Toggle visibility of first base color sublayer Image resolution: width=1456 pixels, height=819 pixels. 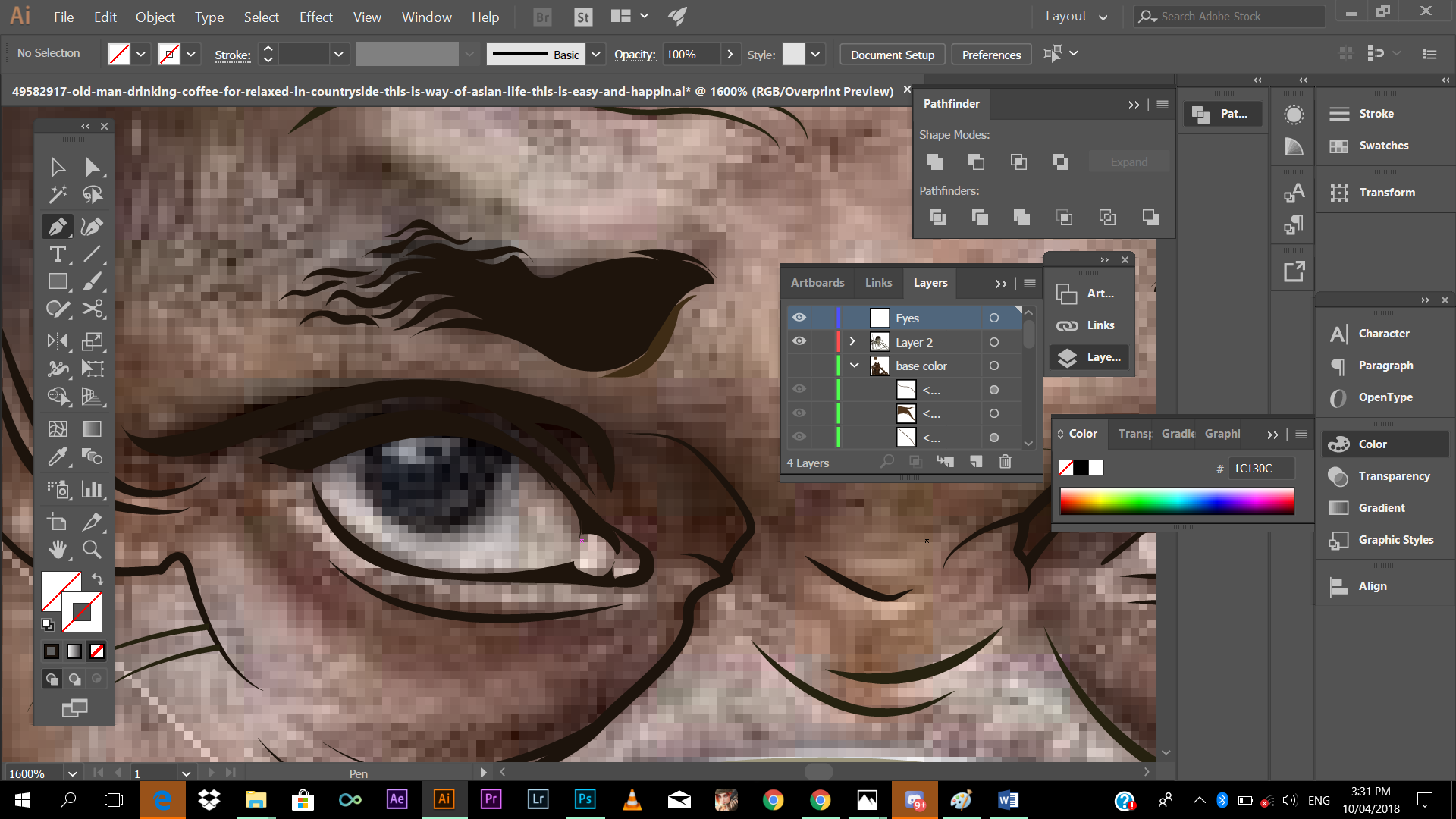pos(799,389)
